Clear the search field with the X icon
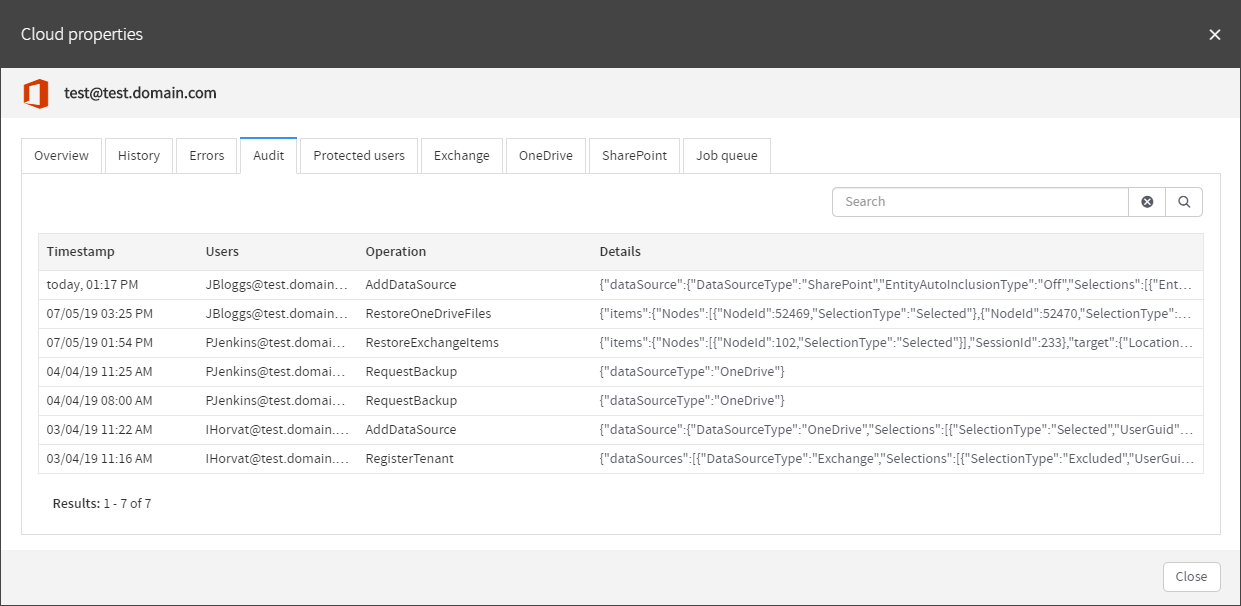The height and width of the screenshot is (606, 1241). click(1147, 202)
